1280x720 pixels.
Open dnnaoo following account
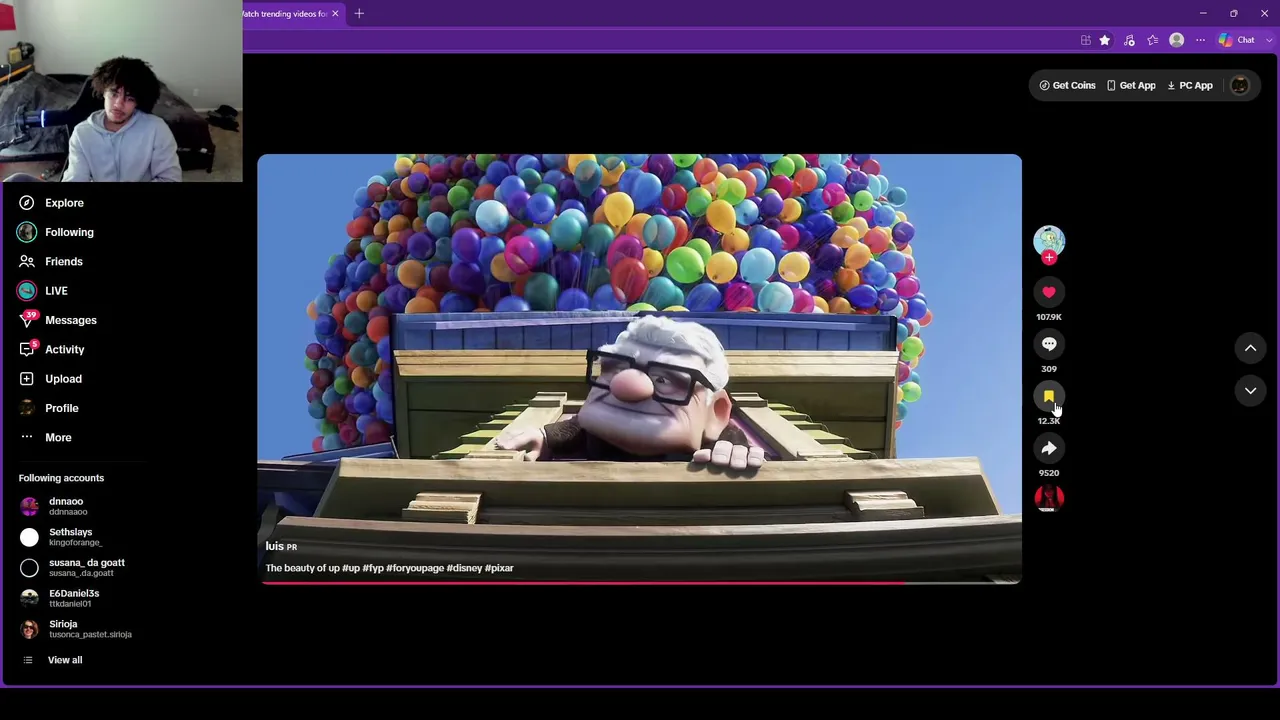tap(66, 506)
